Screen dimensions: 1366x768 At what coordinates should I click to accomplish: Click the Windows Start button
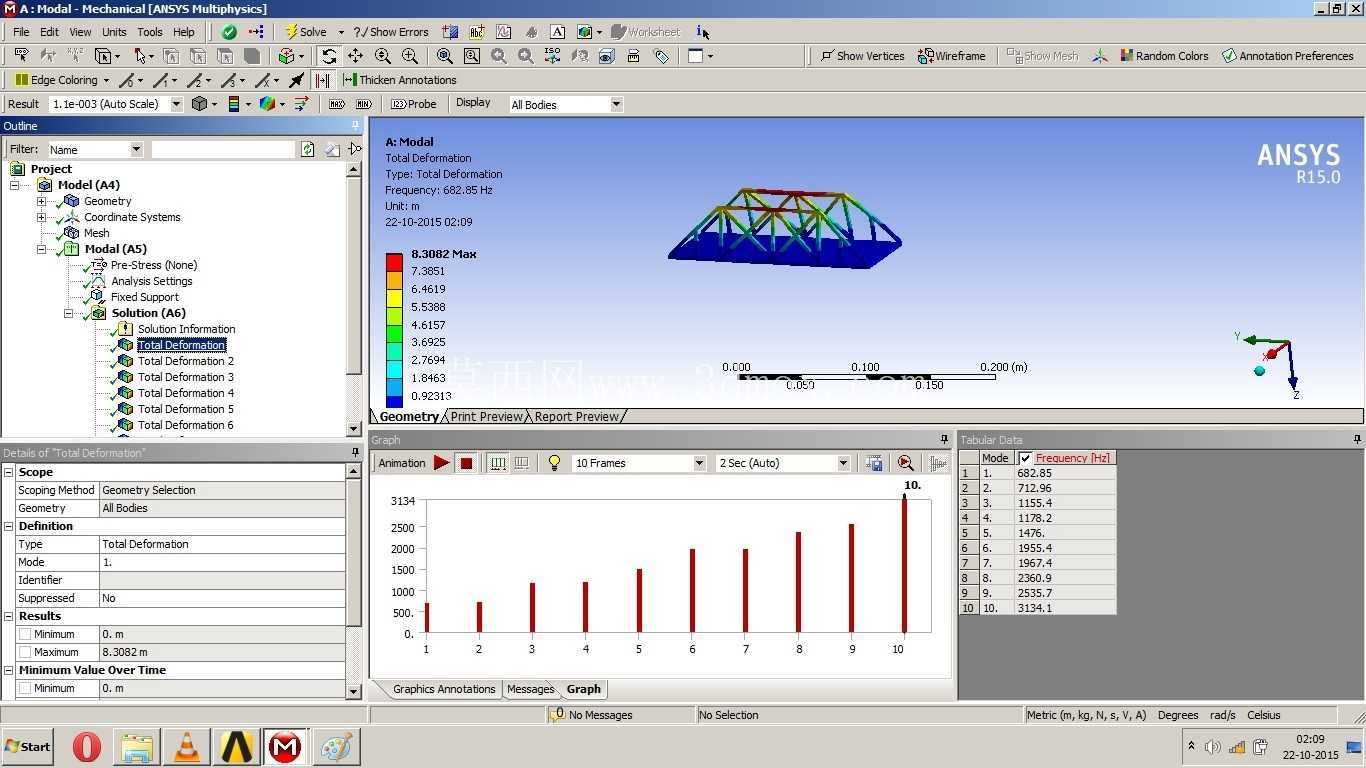(x=28, y=747)
